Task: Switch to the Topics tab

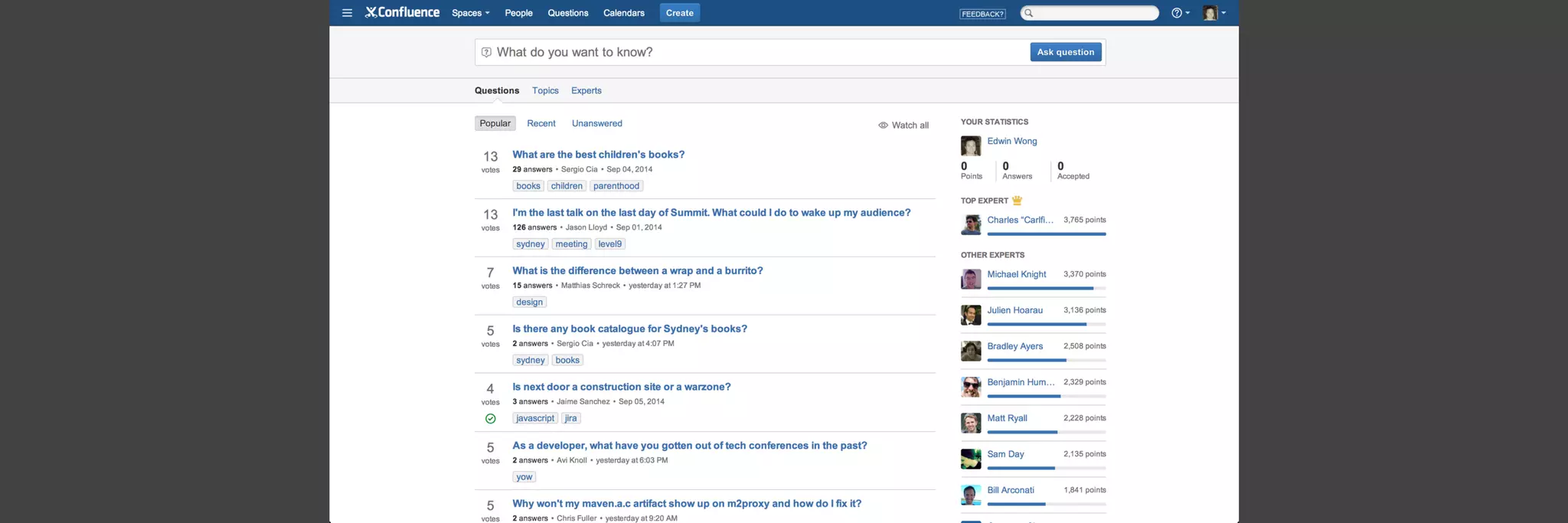Action: tap(545, 90)
